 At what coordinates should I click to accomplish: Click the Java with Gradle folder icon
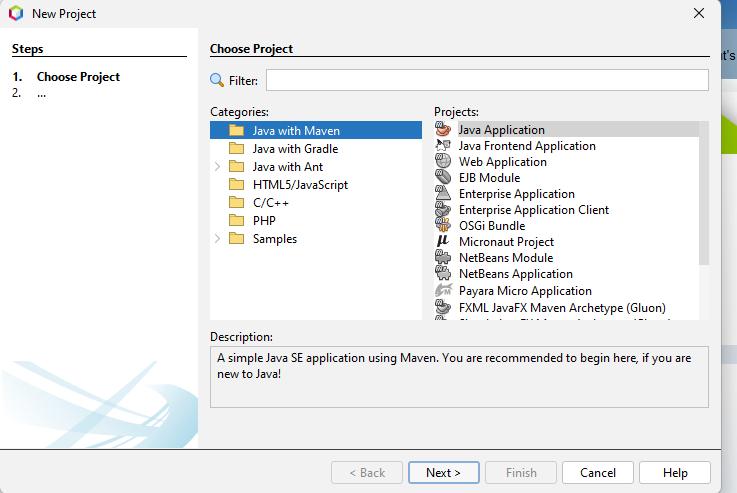(x=236, y=149)
